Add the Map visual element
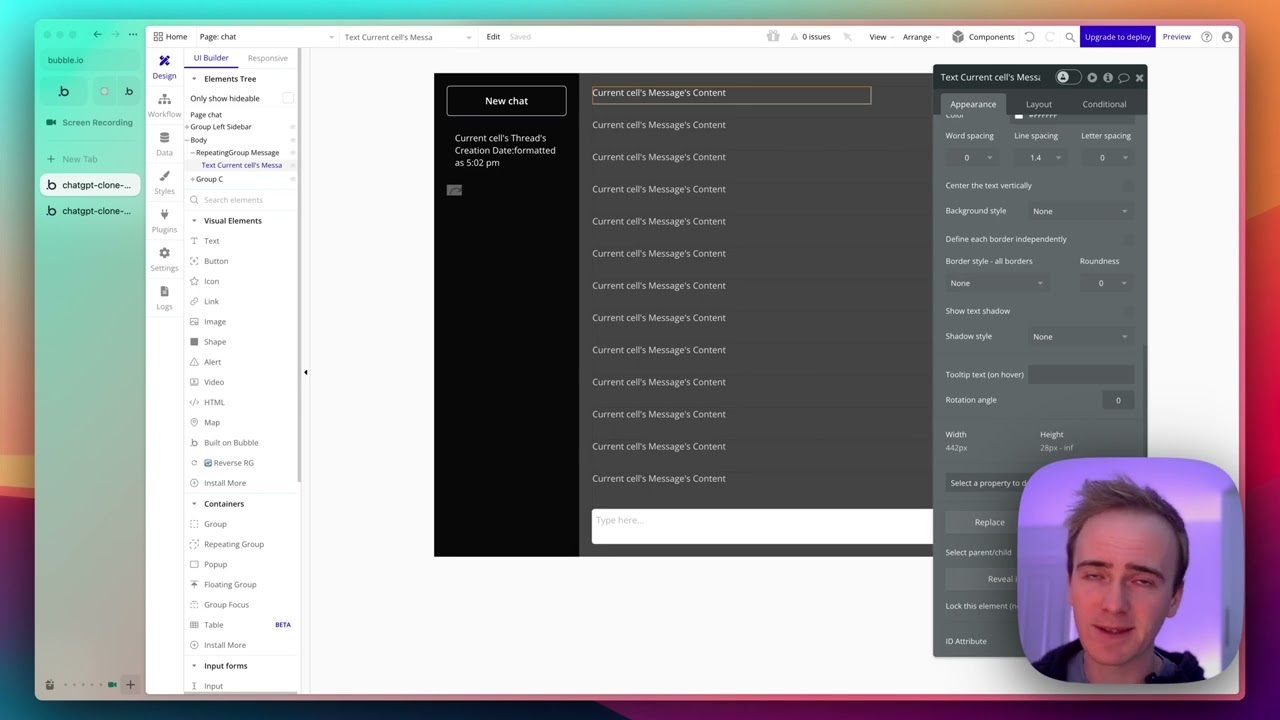1280x720 pixels. 211,422
